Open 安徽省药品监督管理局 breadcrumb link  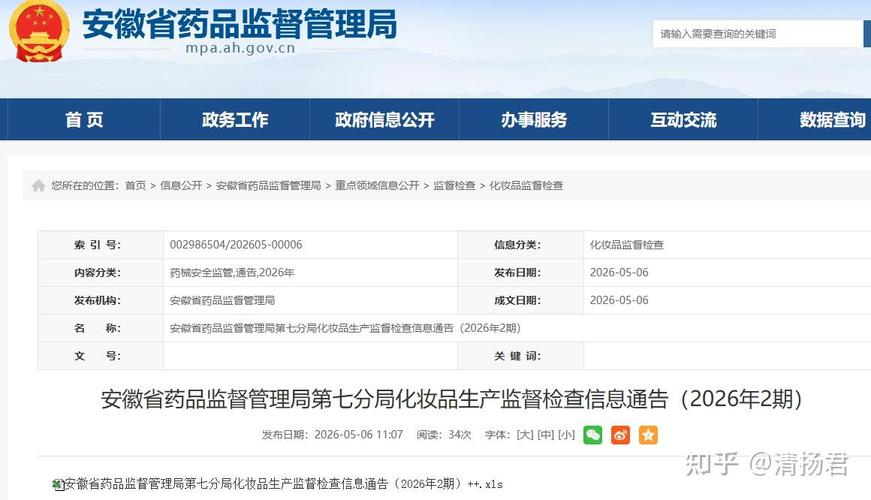pyautogui.click(x=268, y=186)
